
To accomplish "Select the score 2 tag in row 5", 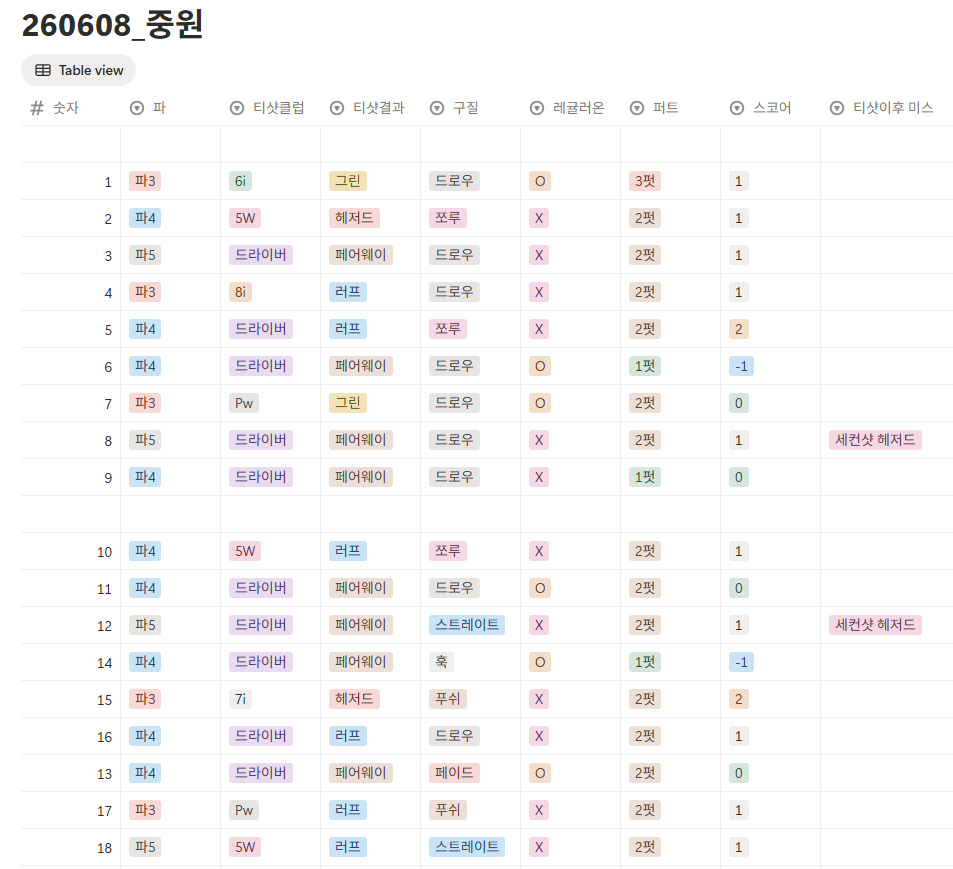I will point(738,329).
